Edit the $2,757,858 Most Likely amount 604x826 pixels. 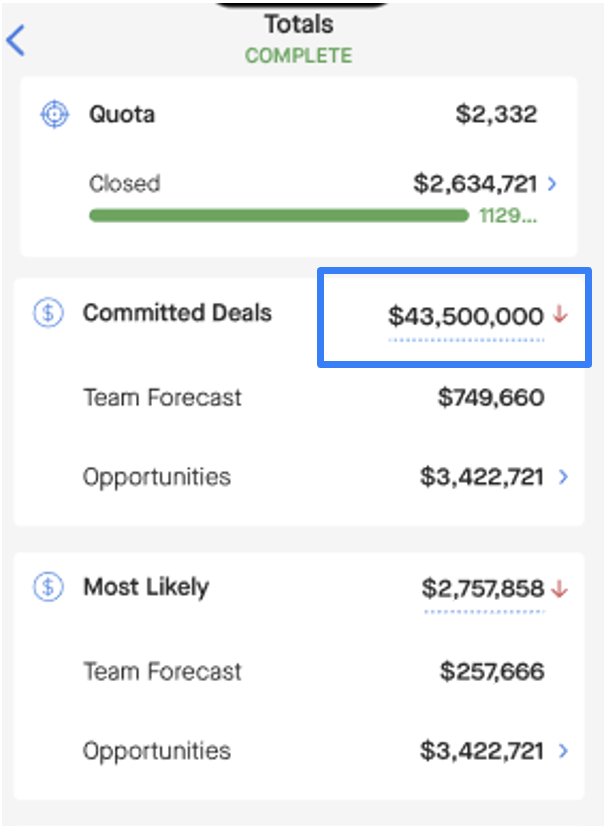(483, 589)
